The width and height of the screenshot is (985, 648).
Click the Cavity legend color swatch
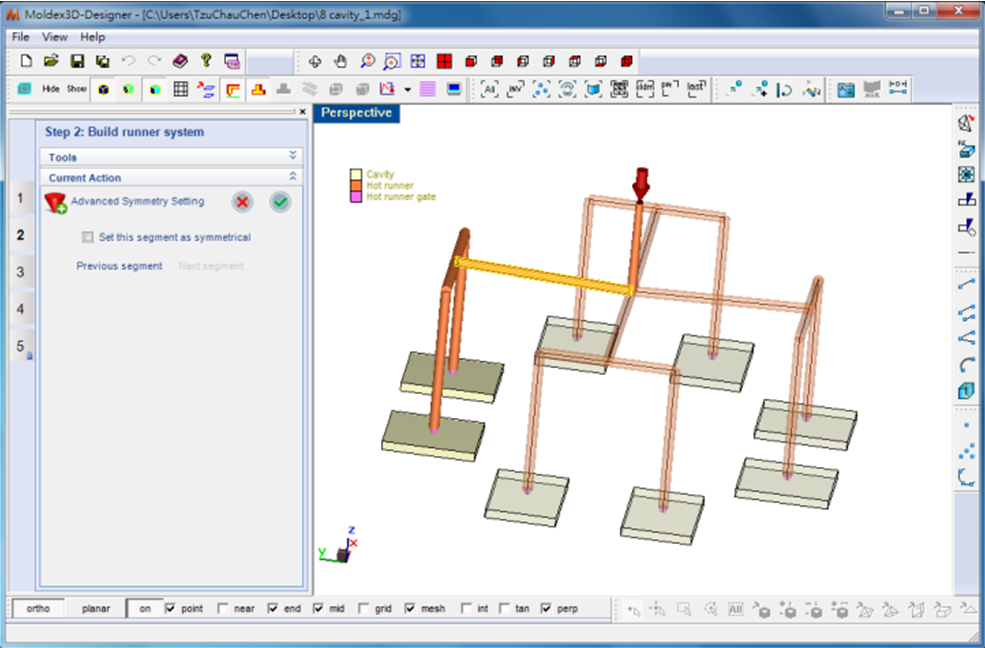click(356, 175)
